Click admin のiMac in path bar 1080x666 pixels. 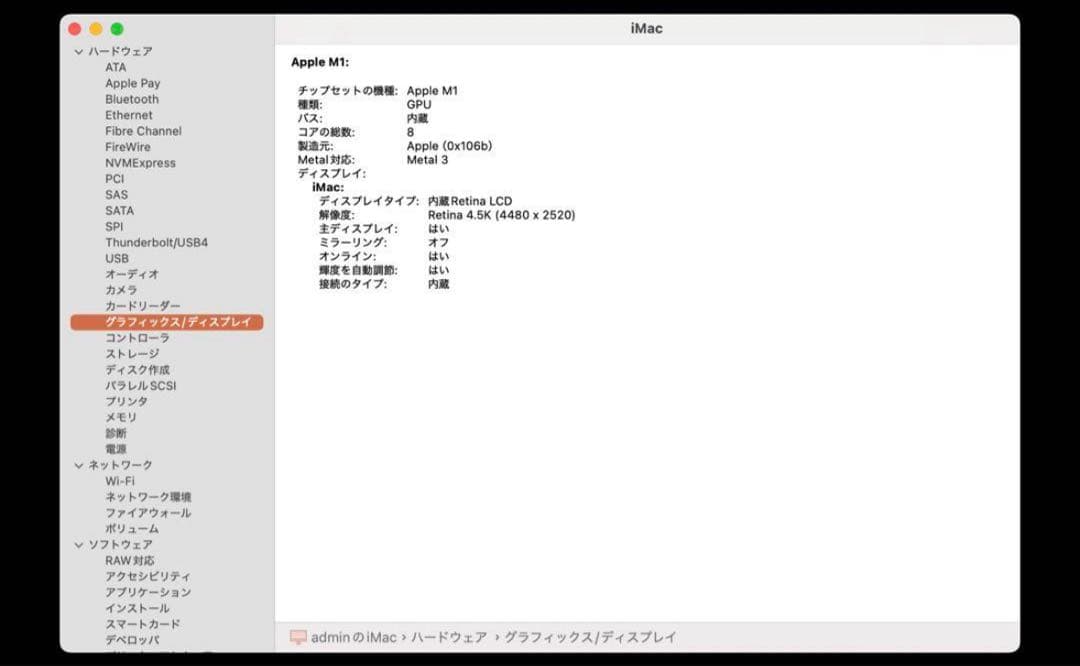click(x=353, y=637)
